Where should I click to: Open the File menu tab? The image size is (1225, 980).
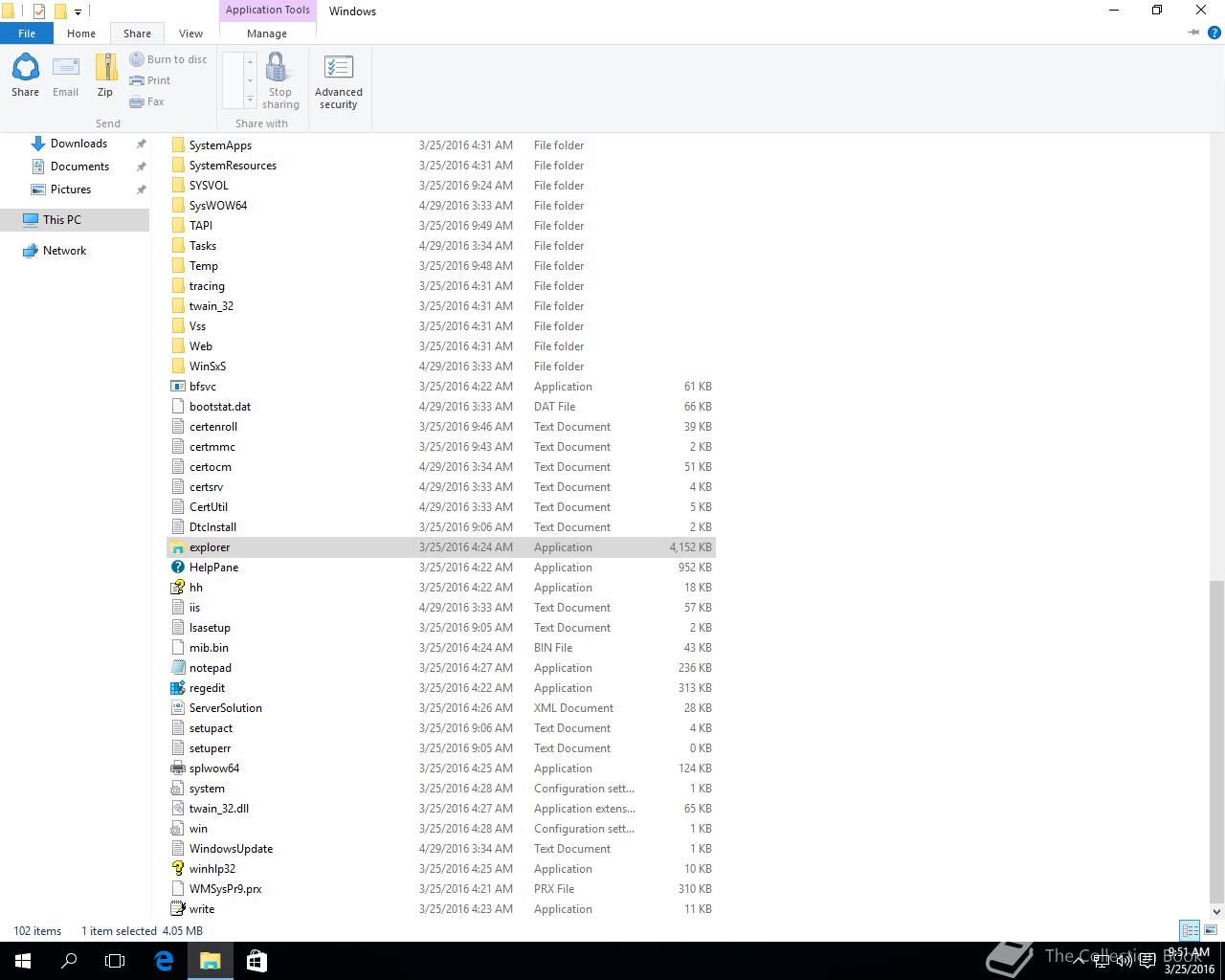point(27,33)
